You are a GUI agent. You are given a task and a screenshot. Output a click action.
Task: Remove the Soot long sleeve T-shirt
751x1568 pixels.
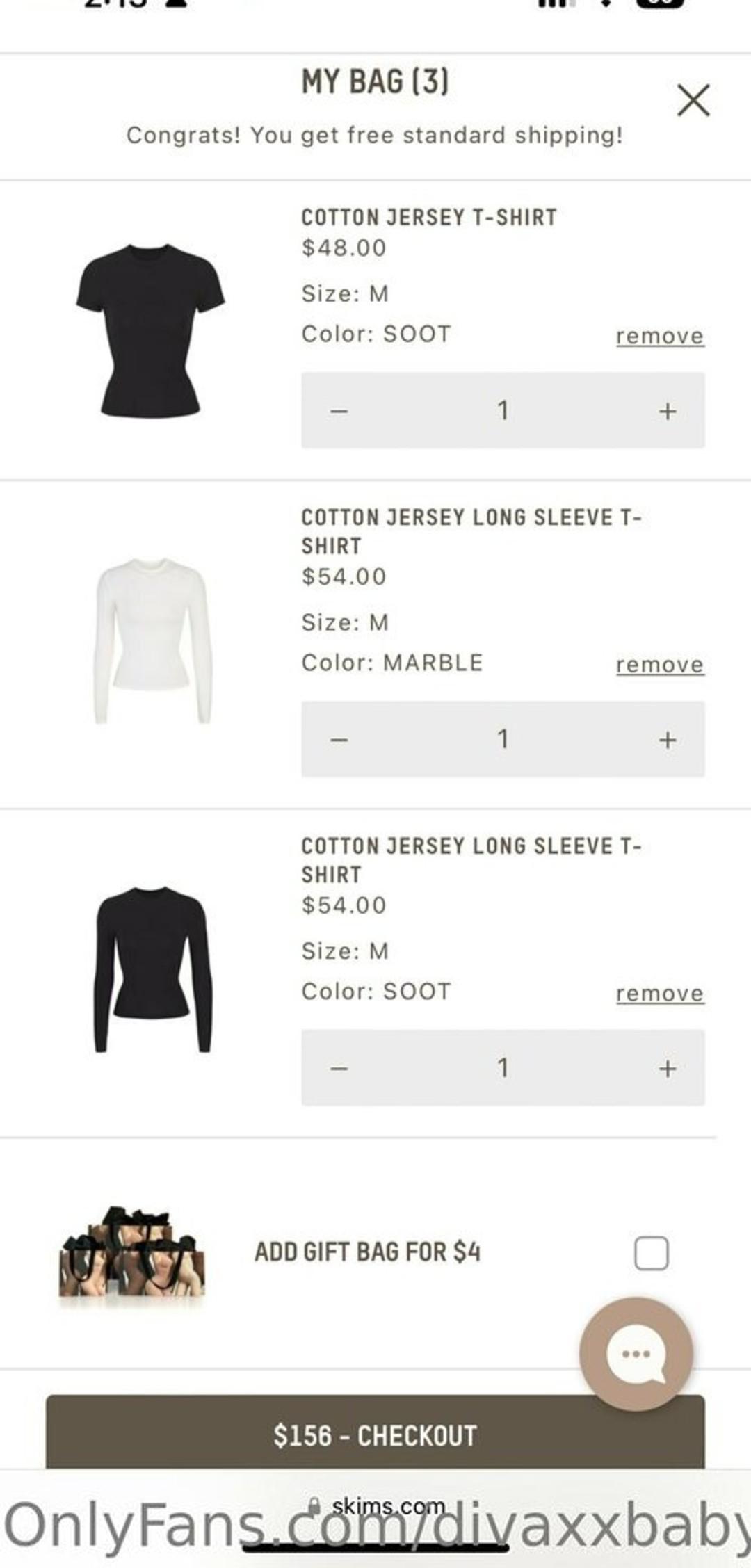pyautogui.click(x=660, y=994)
